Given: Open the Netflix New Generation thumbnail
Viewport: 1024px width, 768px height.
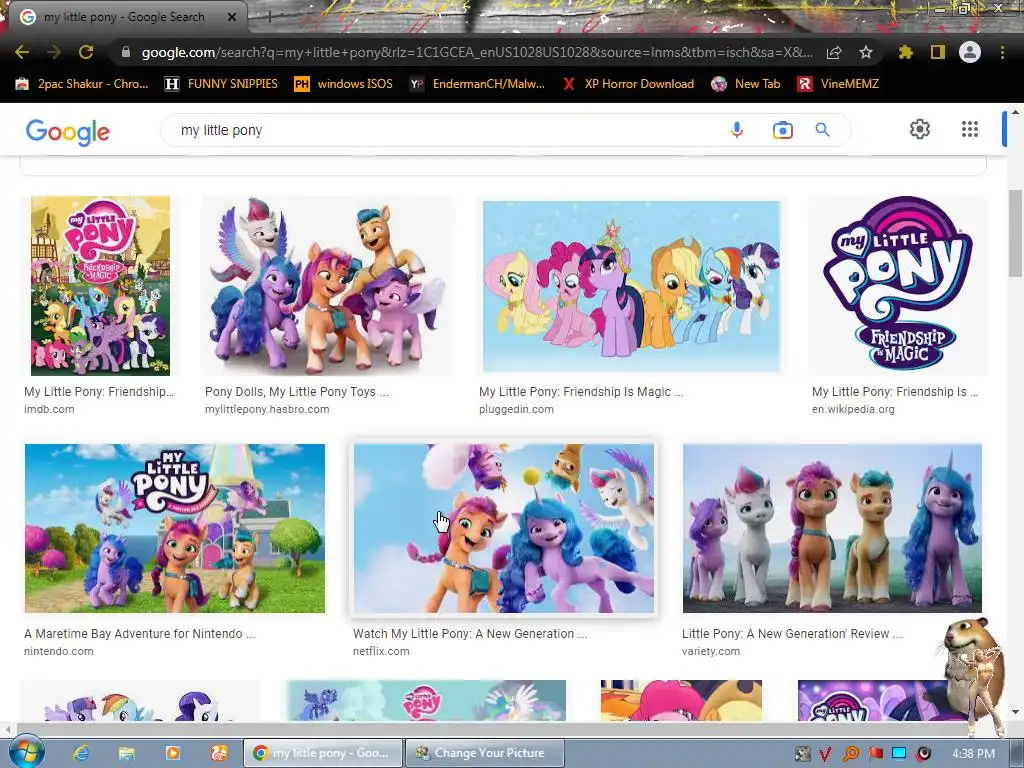Looking at the screenshot, I should coord(504,528).
